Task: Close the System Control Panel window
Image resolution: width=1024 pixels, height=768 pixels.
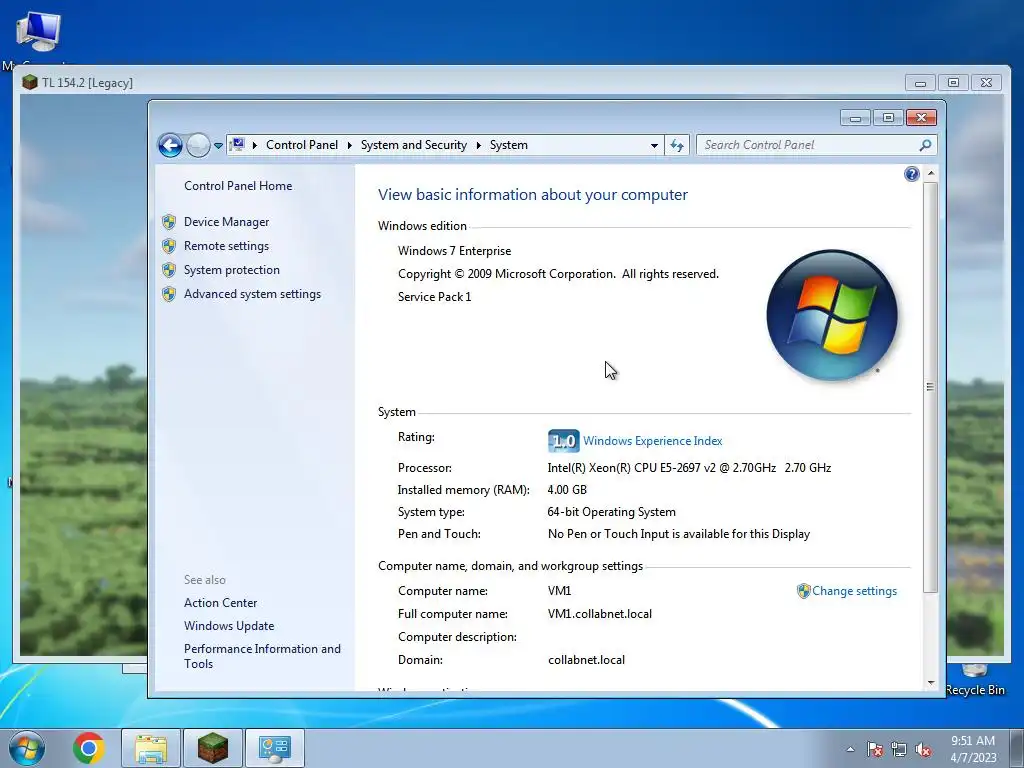Action: pos(921,118)
